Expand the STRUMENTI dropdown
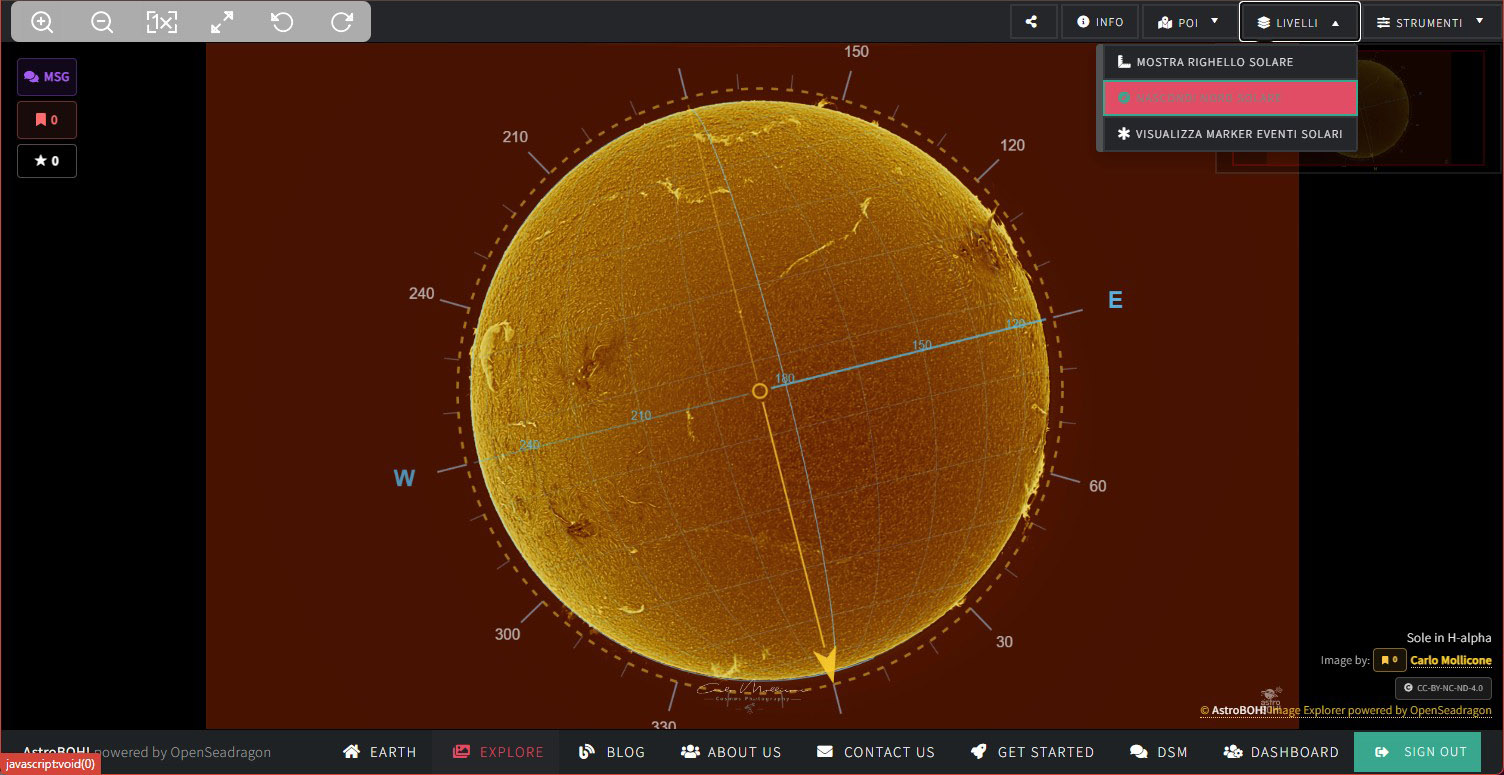Image resolution: width=1504 pixels, height=775 pixels. [1430, 22]
